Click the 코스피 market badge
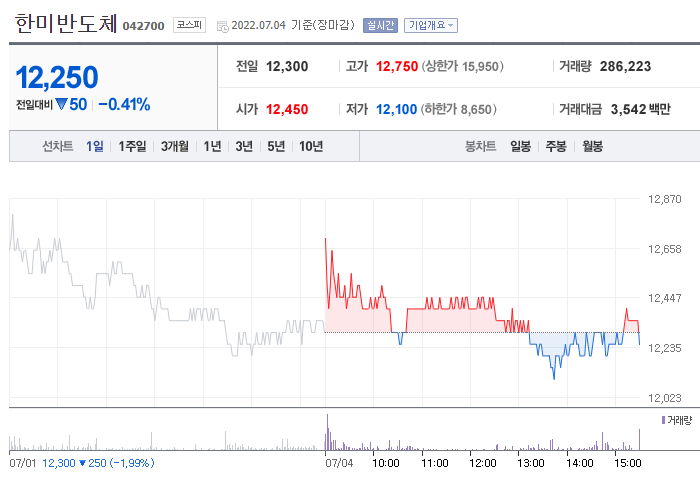Image resolution: width=700 pixels, height=480 pixels. pos(189,25)
